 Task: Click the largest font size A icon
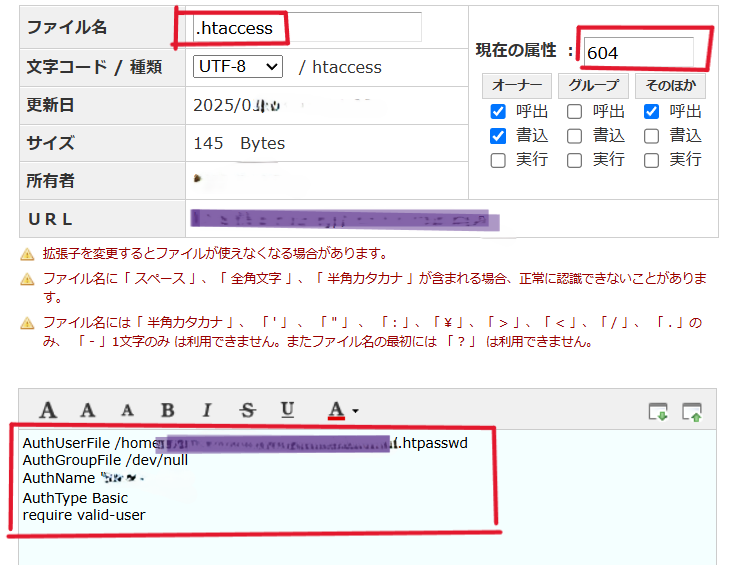[x=48, y=410]
